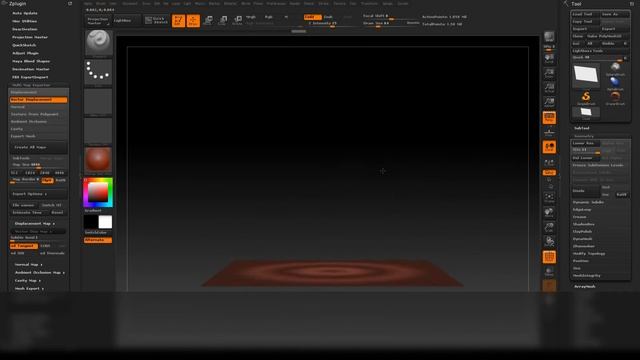Toggle Perspective (Persp) view
The height and width of the screenshot is (360, 640).
549,118
